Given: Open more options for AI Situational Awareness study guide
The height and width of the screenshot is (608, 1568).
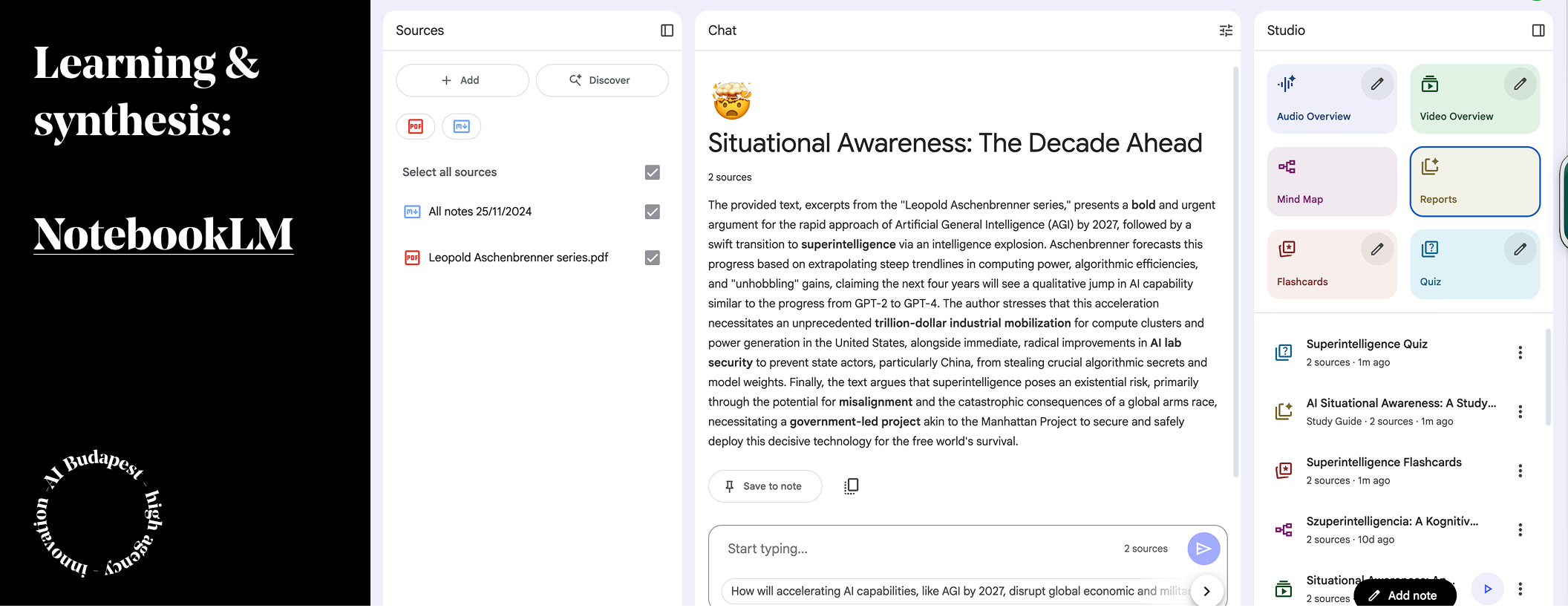Looking at the screenshot, I should [1520, 411].
